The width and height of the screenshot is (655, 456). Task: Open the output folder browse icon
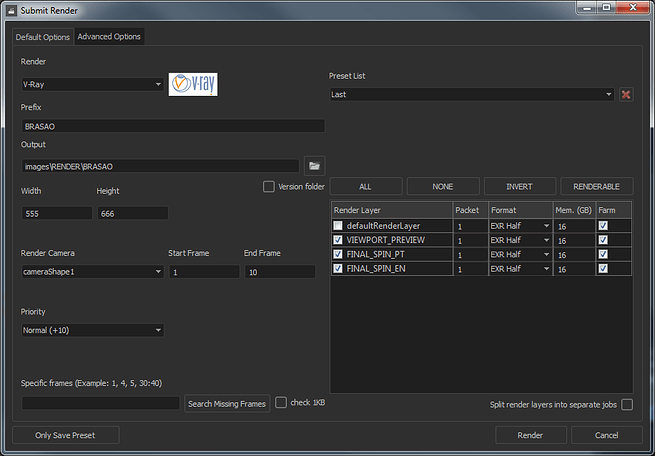point(314,165)
